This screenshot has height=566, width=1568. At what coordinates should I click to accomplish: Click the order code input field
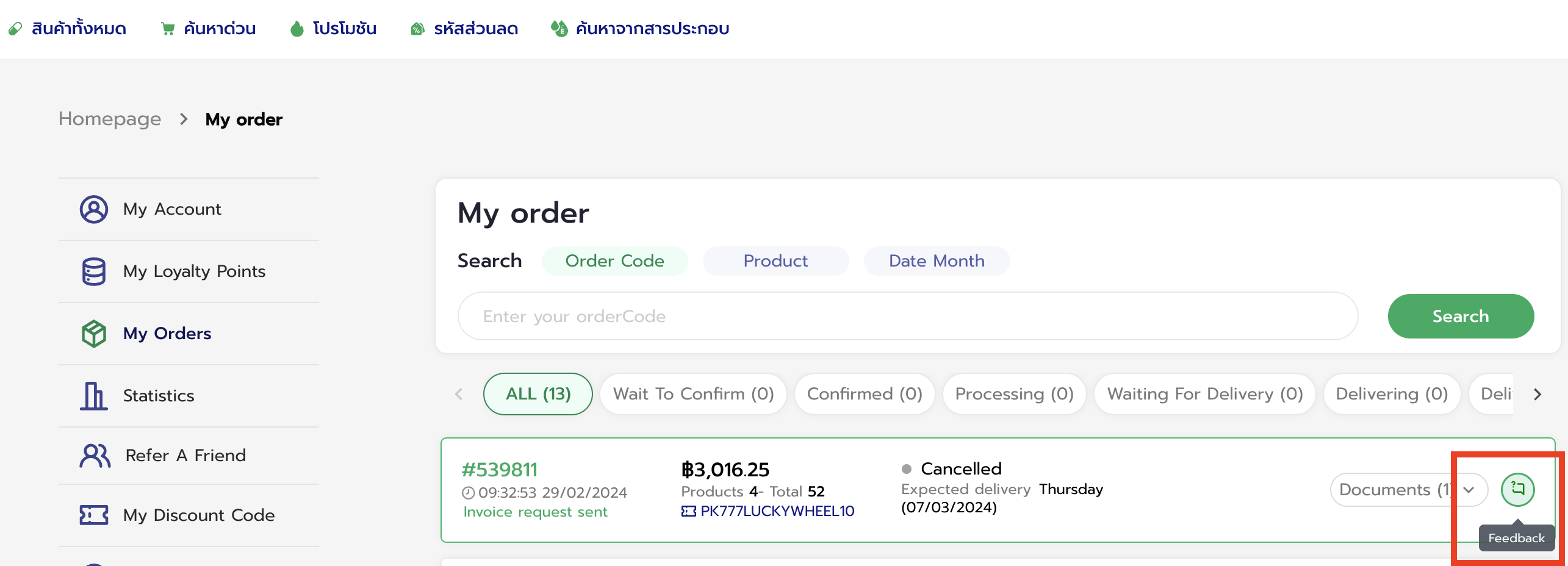click(x=908, y=317)
